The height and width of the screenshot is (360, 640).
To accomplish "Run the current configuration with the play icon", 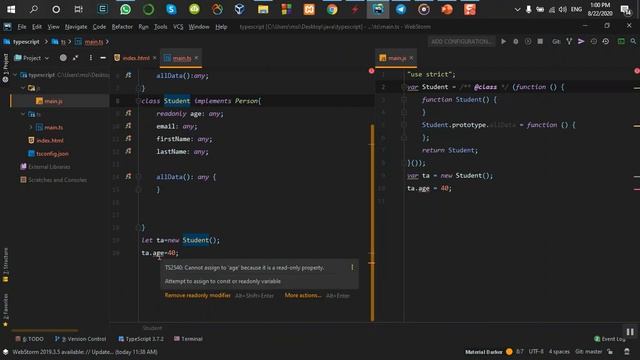I will click(x=504, y=42).
